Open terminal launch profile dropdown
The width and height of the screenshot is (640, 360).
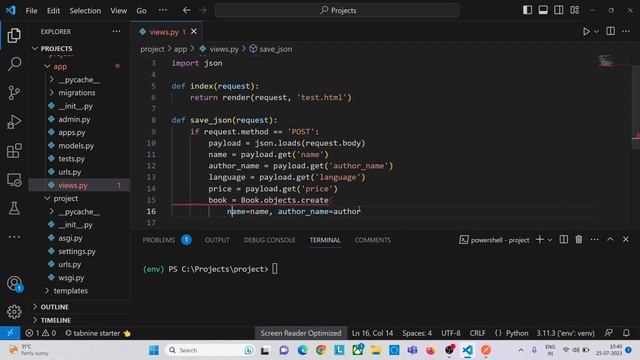pos(550,240)
